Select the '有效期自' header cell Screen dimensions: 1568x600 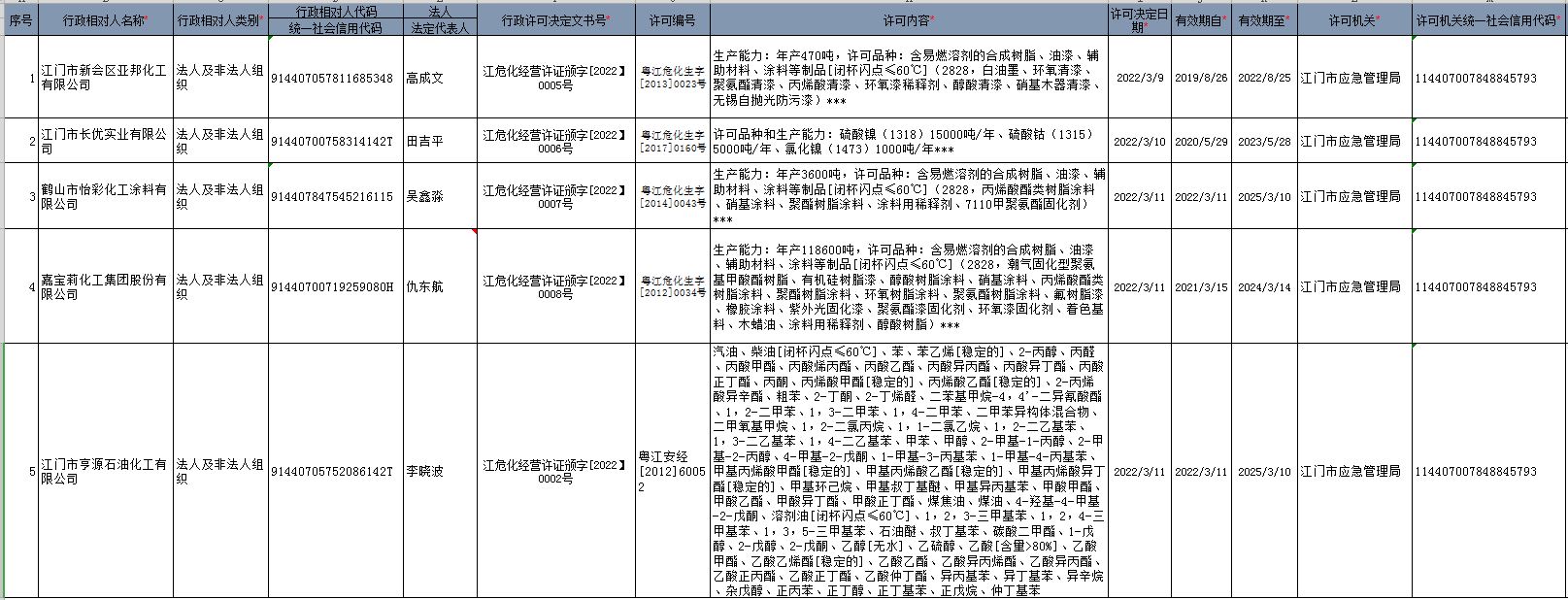click(1201, 19)
